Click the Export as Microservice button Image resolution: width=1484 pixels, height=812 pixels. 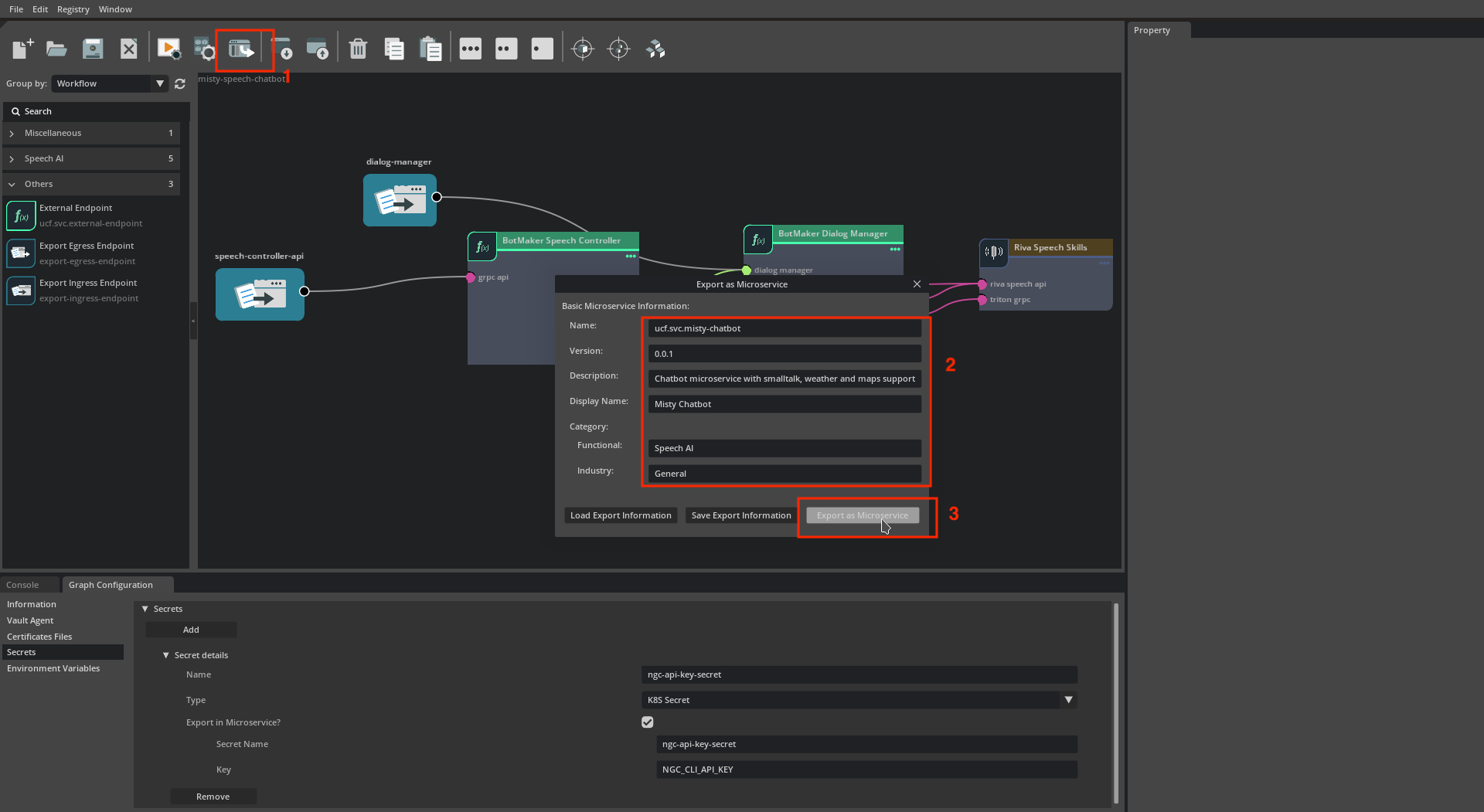tap(863, 515)
